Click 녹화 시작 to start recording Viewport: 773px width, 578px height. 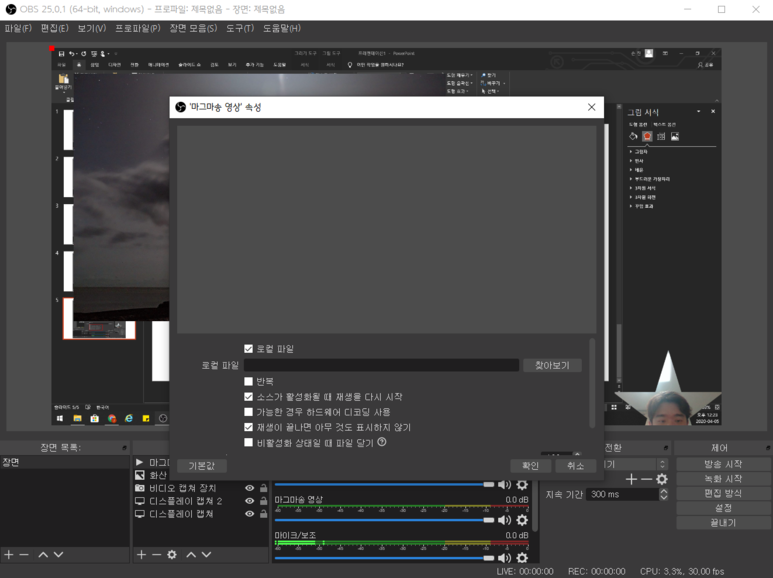pos(723,478)
